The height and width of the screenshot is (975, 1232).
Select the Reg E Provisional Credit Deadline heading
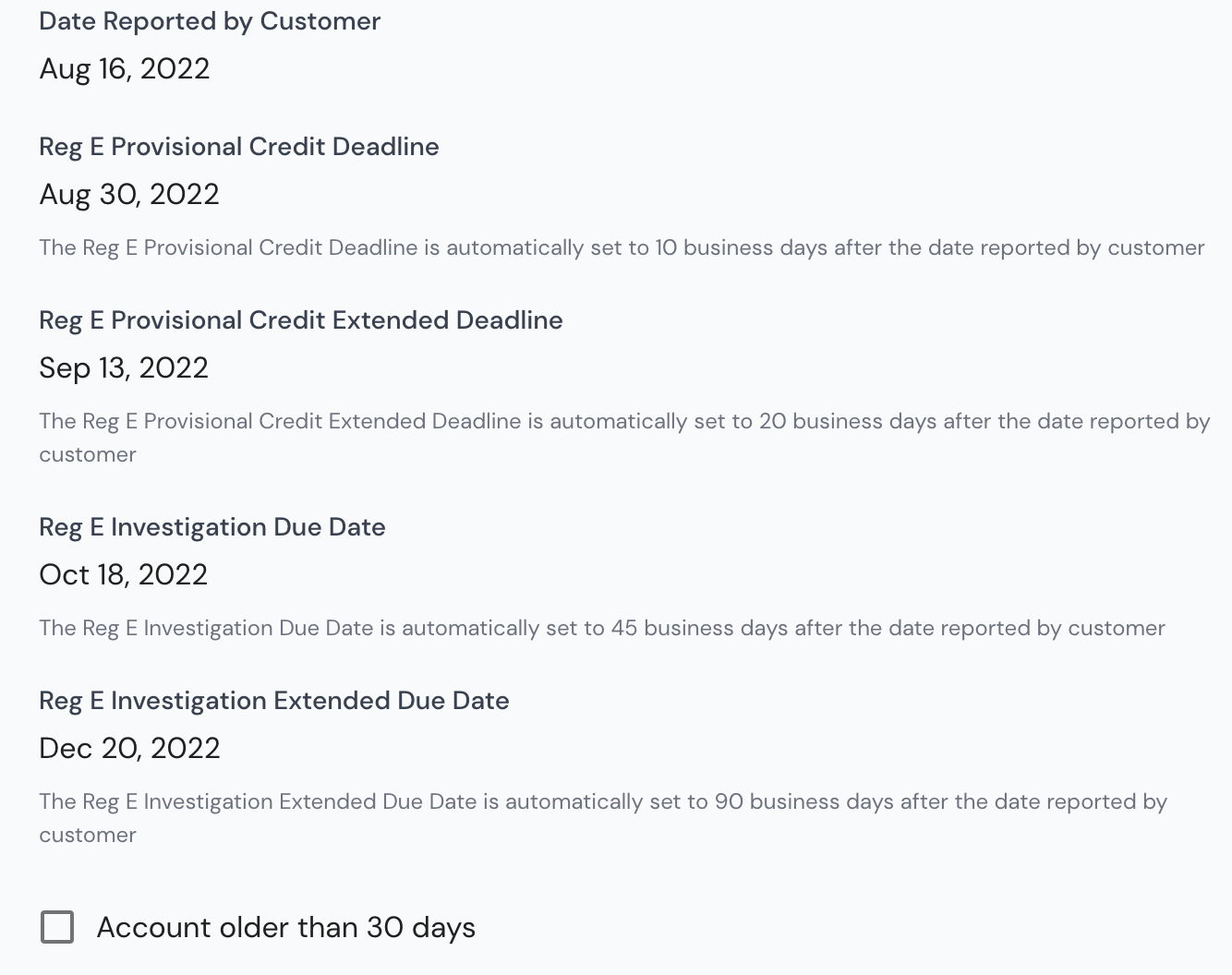pos(239,147)
